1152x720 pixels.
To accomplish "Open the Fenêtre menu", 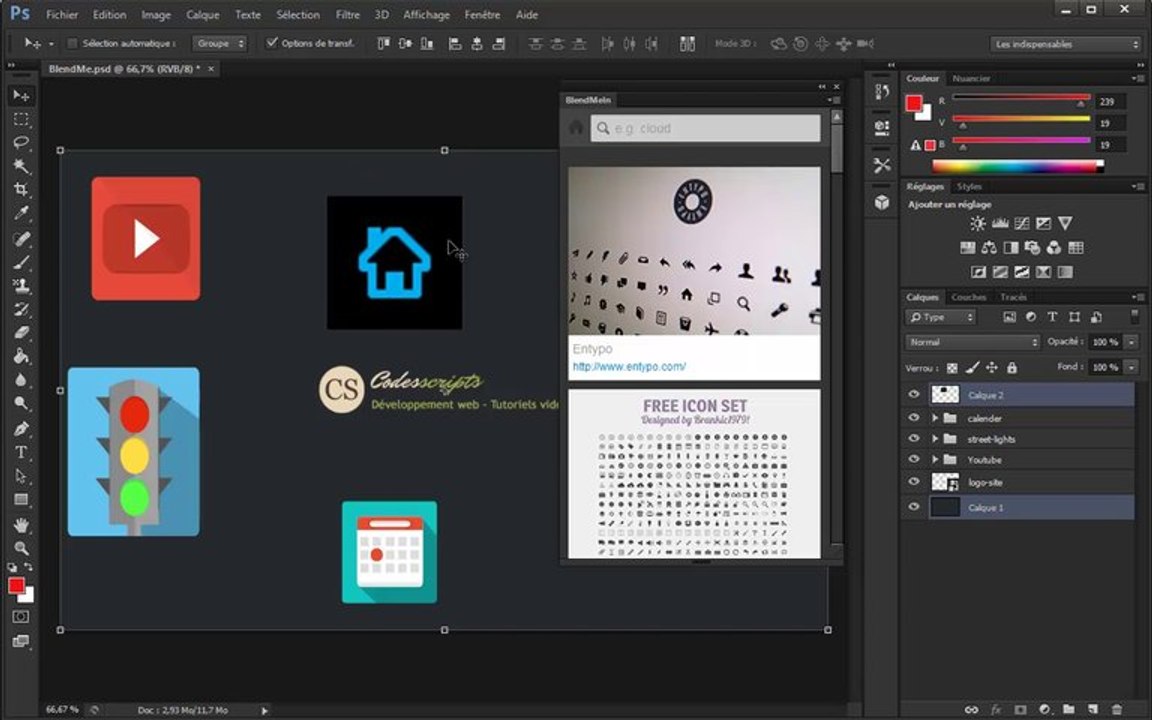I will pyautogui.click(x=482, y=15).
